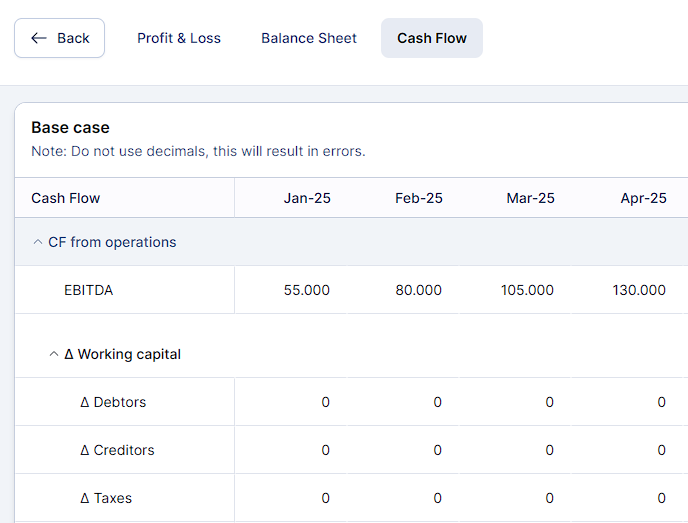
Task: Edit the Δ Taxes Feb-25 cell
Action: point(403,498)
